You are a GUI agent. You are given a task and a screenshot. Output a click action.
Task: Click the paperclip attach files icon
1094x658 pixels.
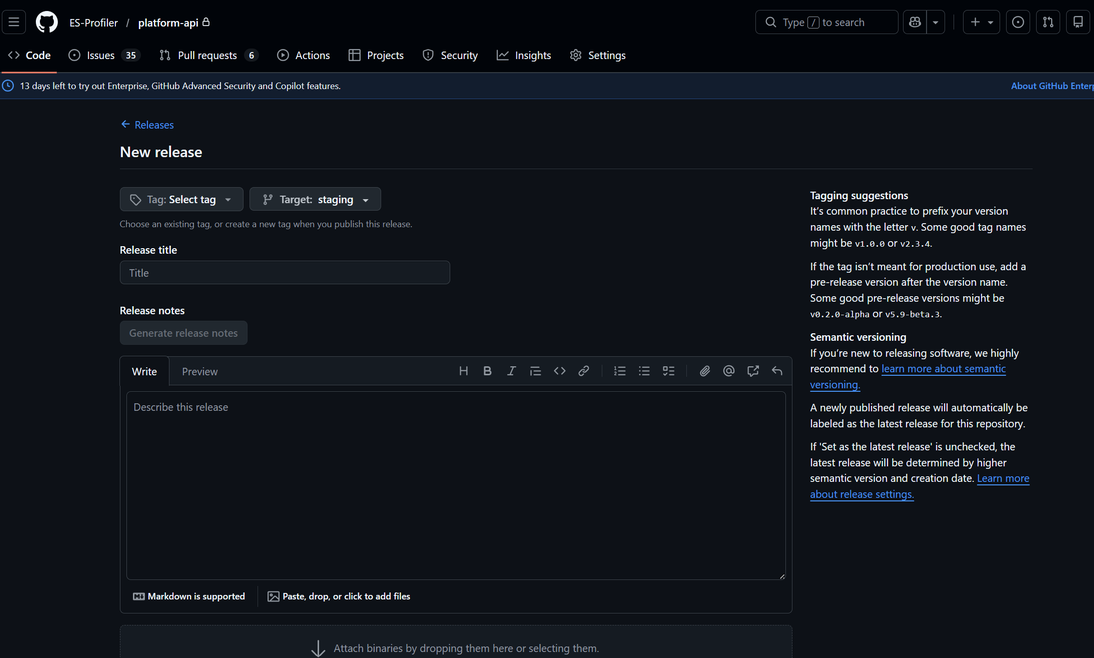pyautogui.click(x=705, y=371)
